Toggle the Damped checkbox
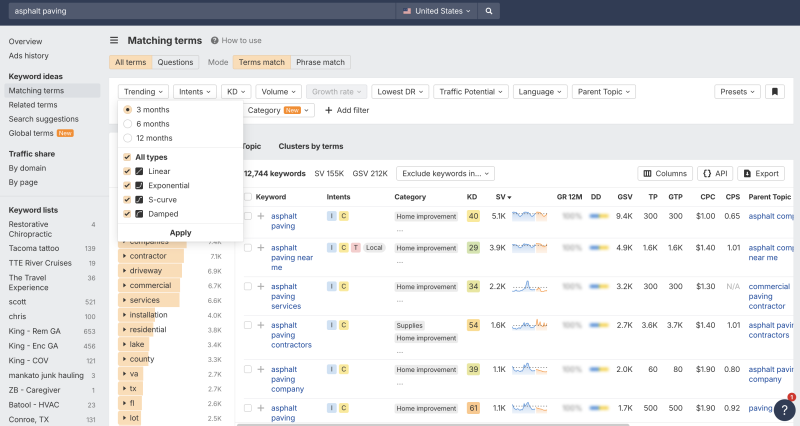This screenshot has height=426, width=800. coord(127,213)
